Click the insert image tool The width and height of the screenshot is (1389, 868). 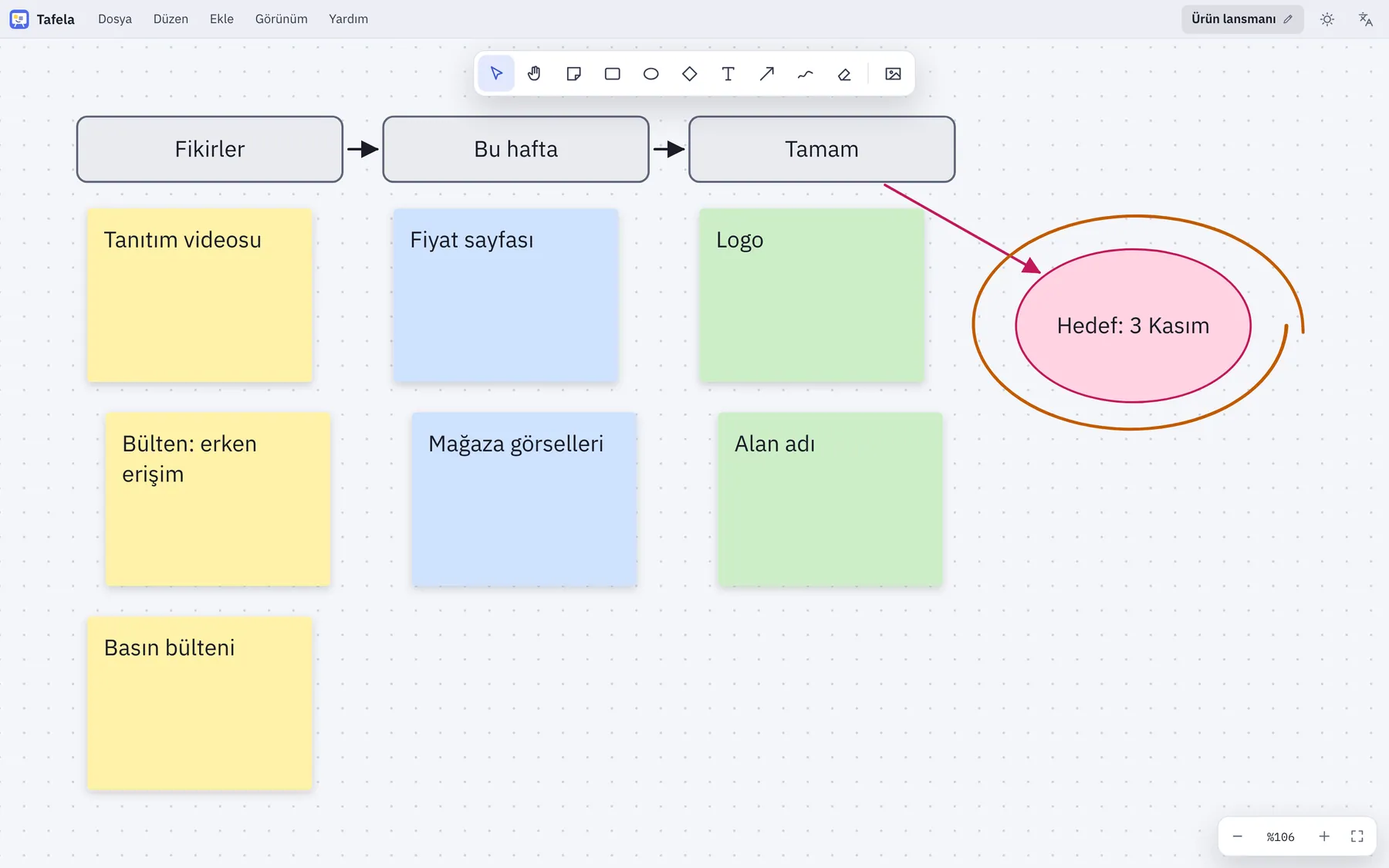[893, 74]
